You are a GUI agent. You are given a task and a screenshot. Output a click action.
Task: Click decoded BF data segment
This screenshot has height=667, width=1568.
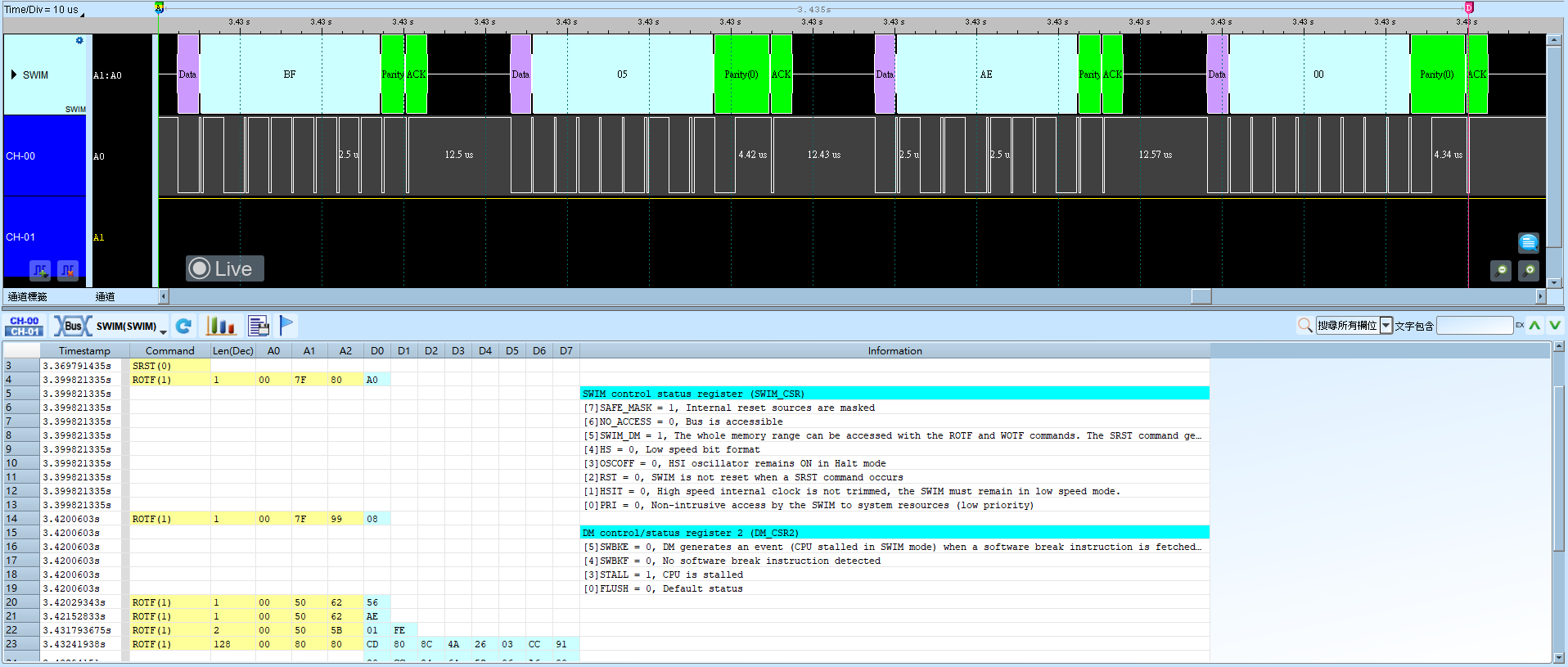290,74
